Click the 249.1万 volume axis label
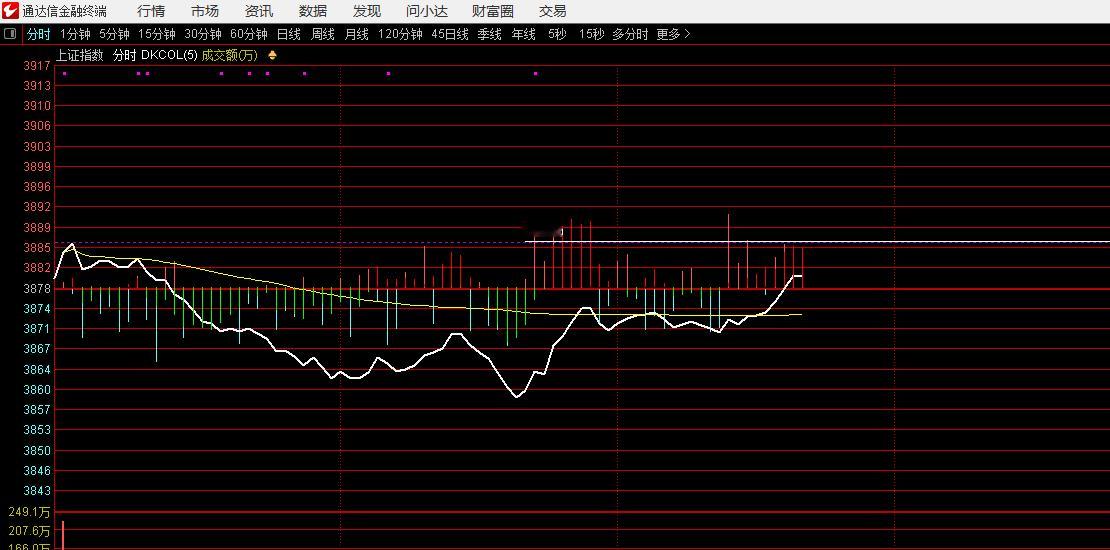The height and width of the screenshot is (550, 1110). coord(29,511)
